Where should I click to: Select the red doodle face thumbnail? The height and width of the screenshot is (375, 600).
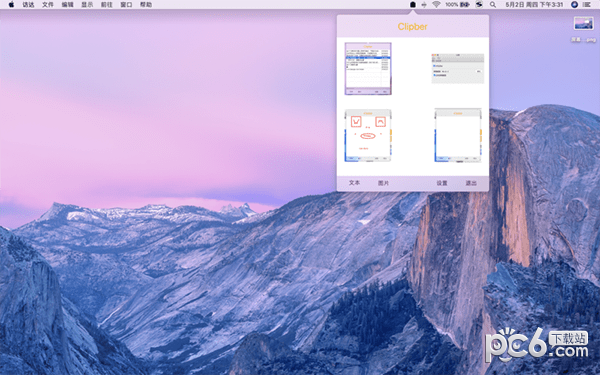click(368, 135)
